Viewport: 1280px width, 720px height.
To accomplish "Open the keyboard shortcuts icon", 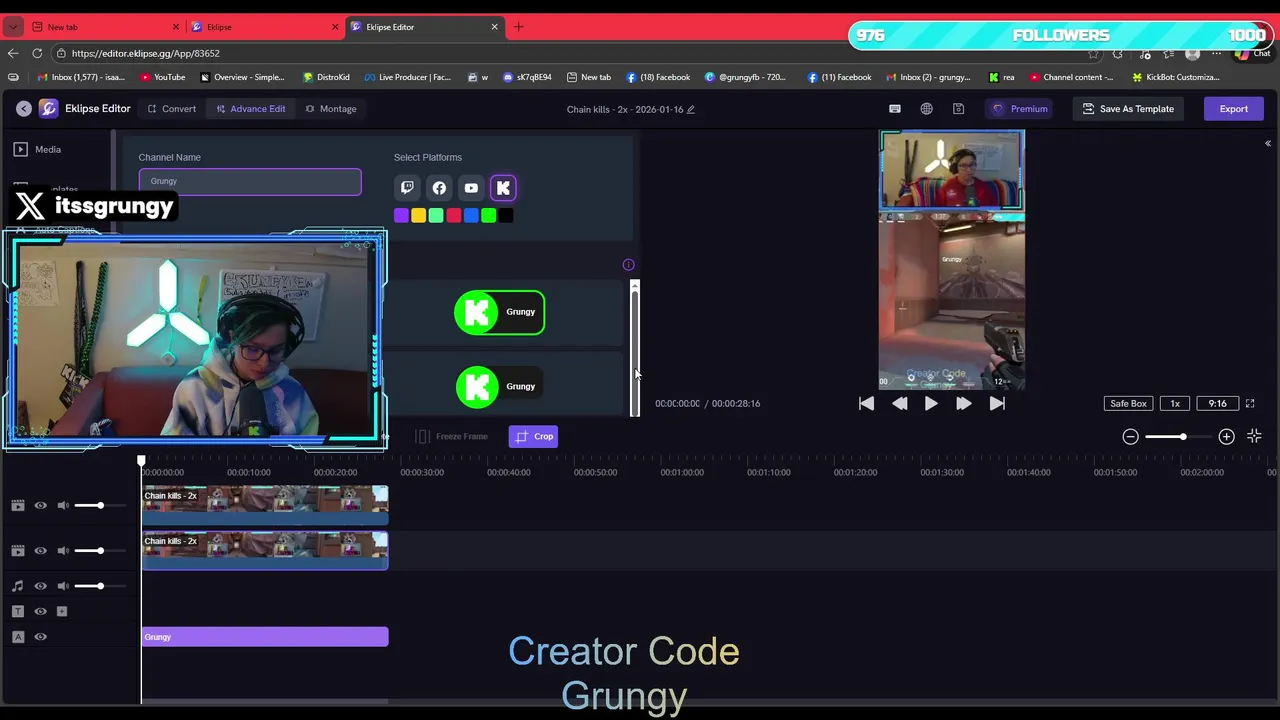I will point(895,109).
